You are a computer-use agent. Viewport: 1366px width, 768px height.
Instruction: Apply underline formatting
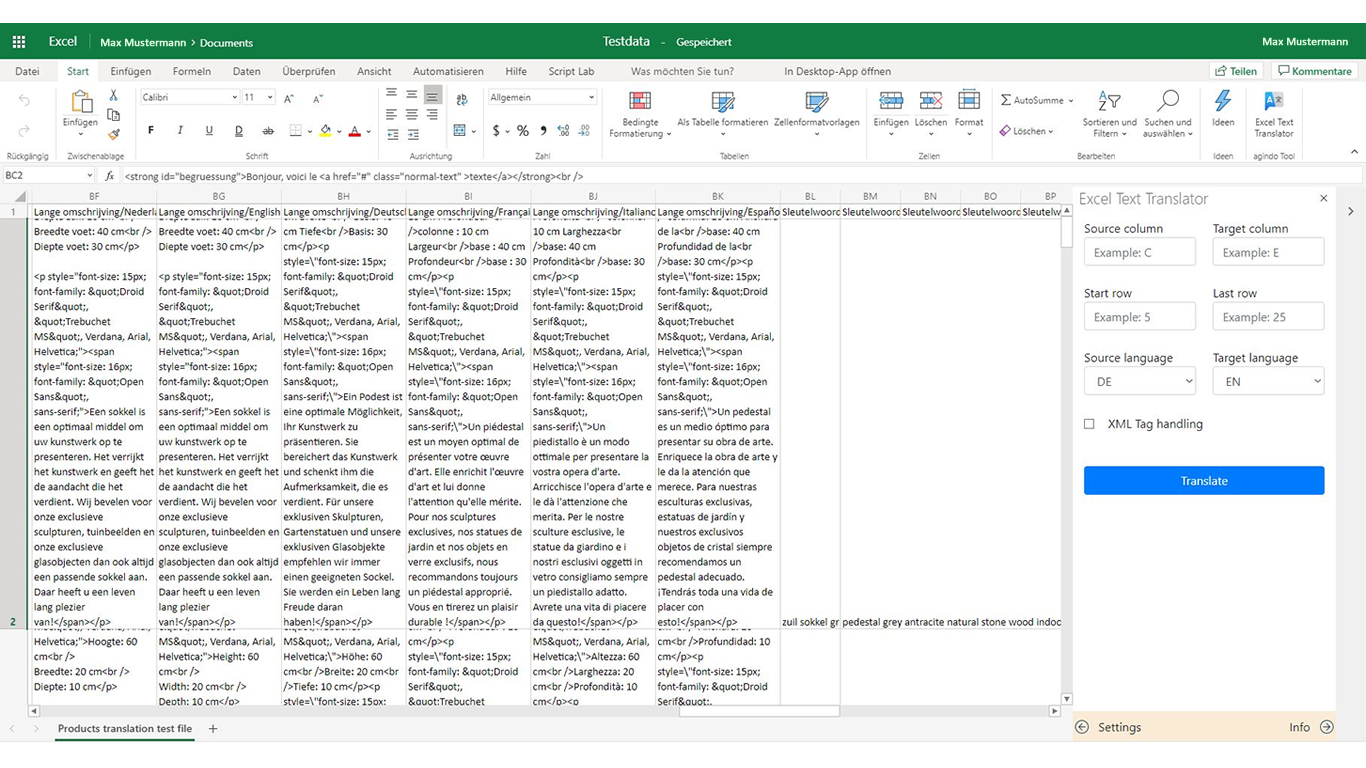point(209,131)
